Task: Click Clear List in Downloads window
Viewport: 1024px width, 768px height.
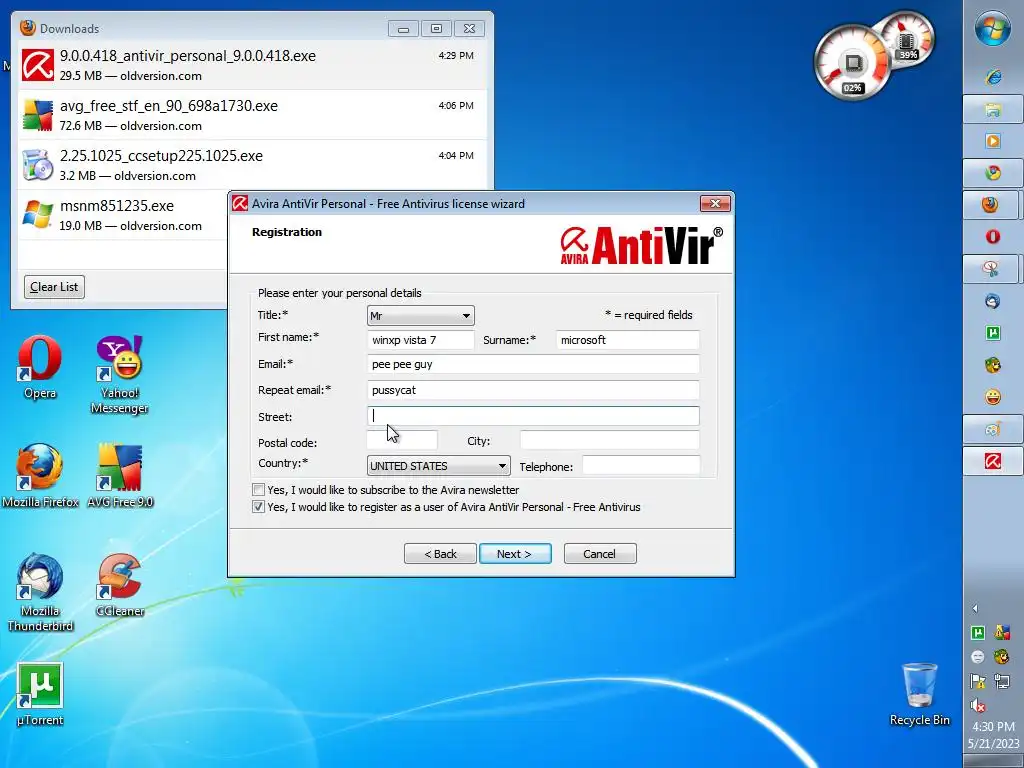Action: [x=54, y=287]
